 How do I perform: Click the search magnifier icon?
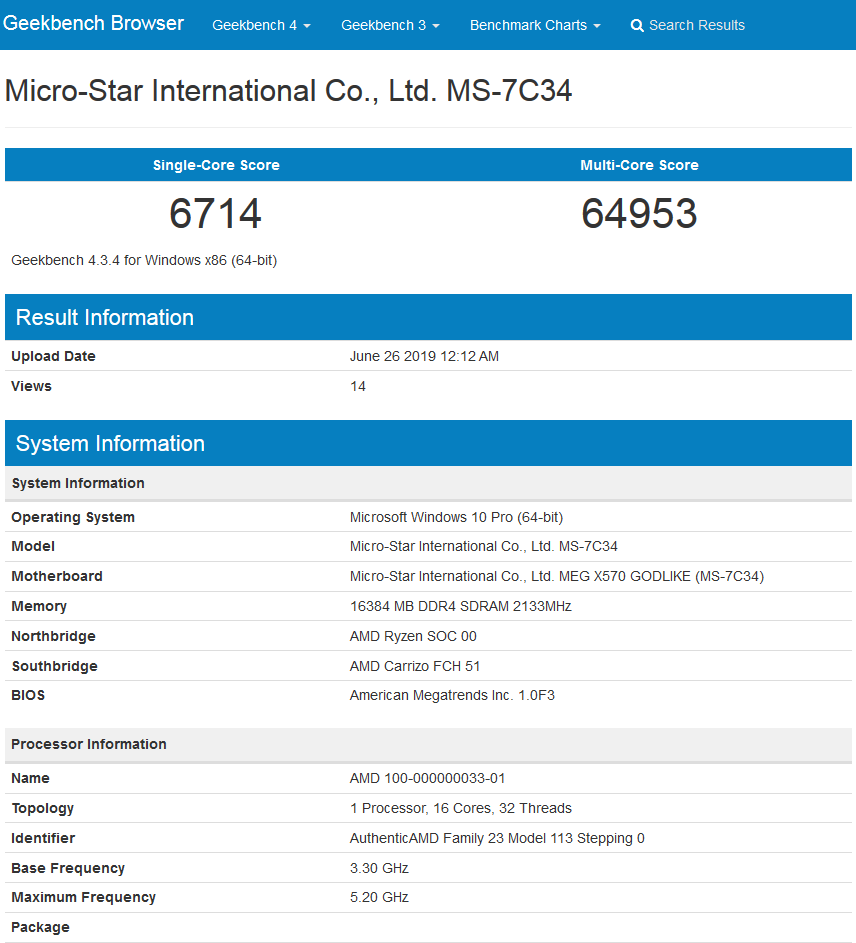[x=637, y=25]
